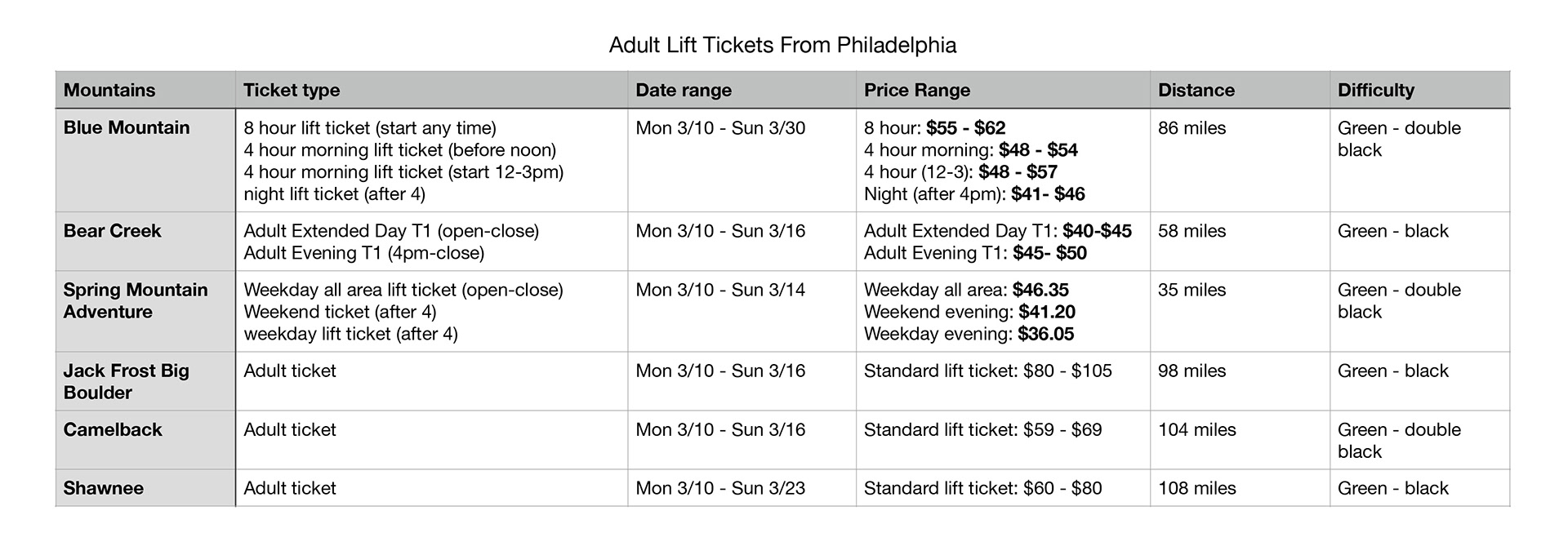Click the Shawnee row label

pos(145,488)
